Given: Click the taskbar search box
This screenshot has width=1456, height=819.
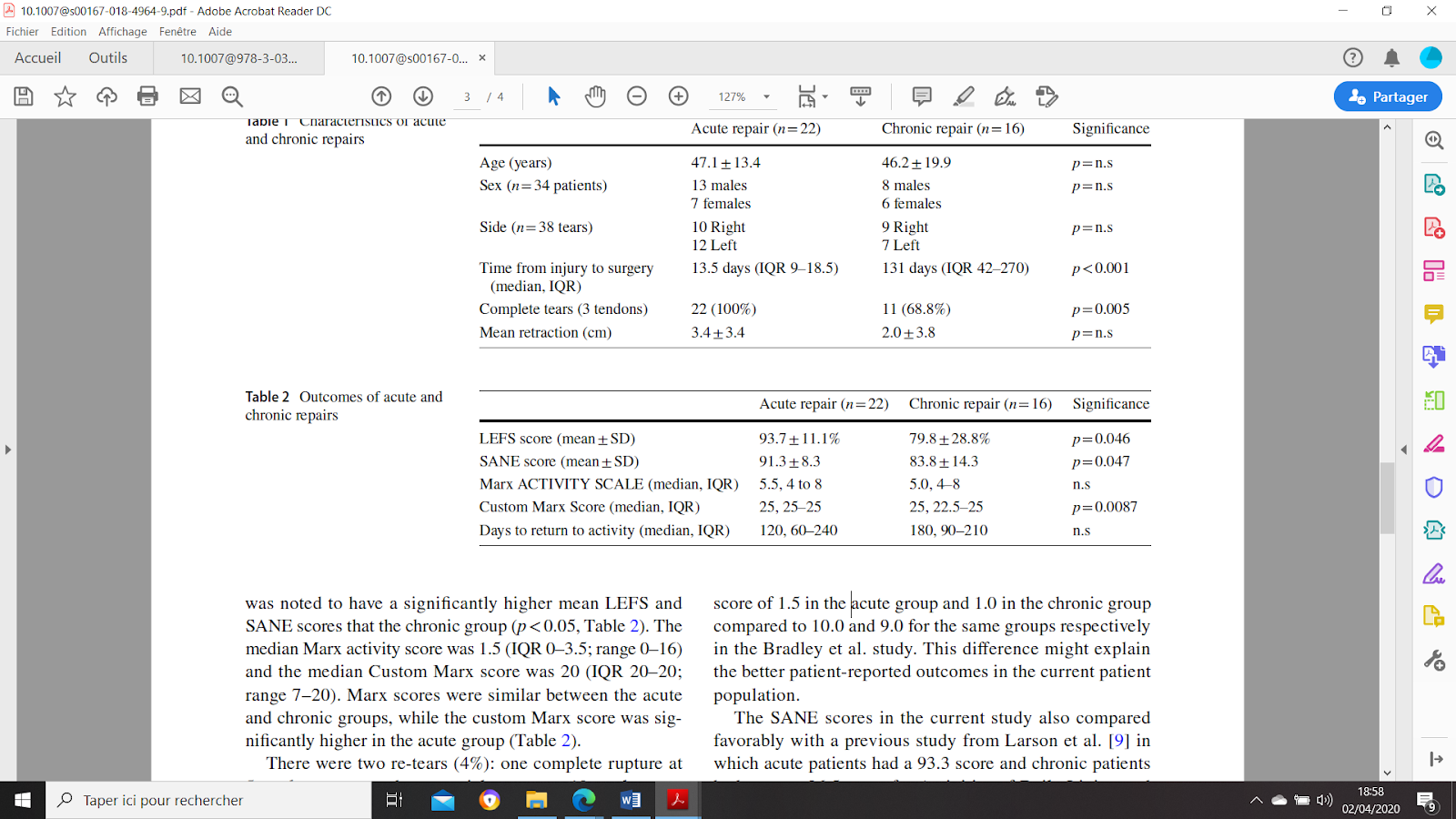Looking at the screenshot, I should pos(208,800).
